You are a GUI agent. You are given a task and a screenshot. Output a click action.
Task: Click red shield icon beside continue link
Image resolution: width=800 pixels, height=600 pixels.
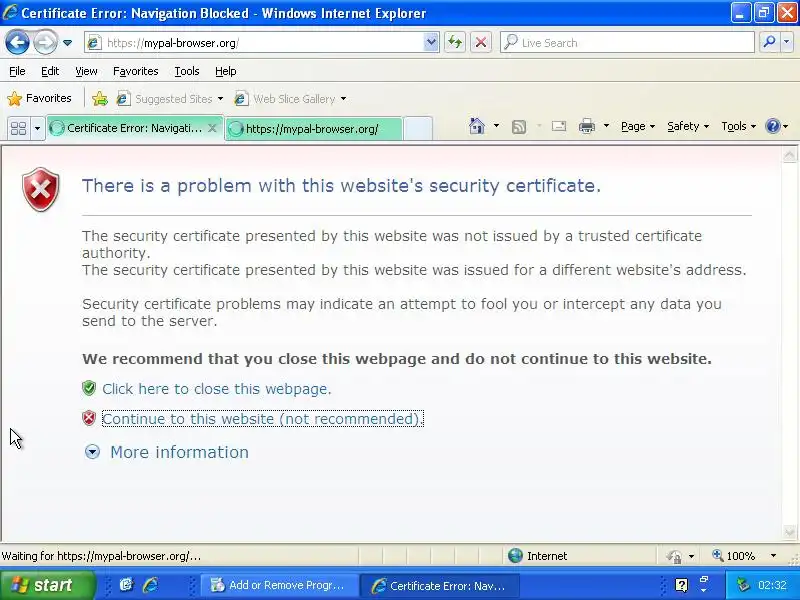tap(89, 418)
